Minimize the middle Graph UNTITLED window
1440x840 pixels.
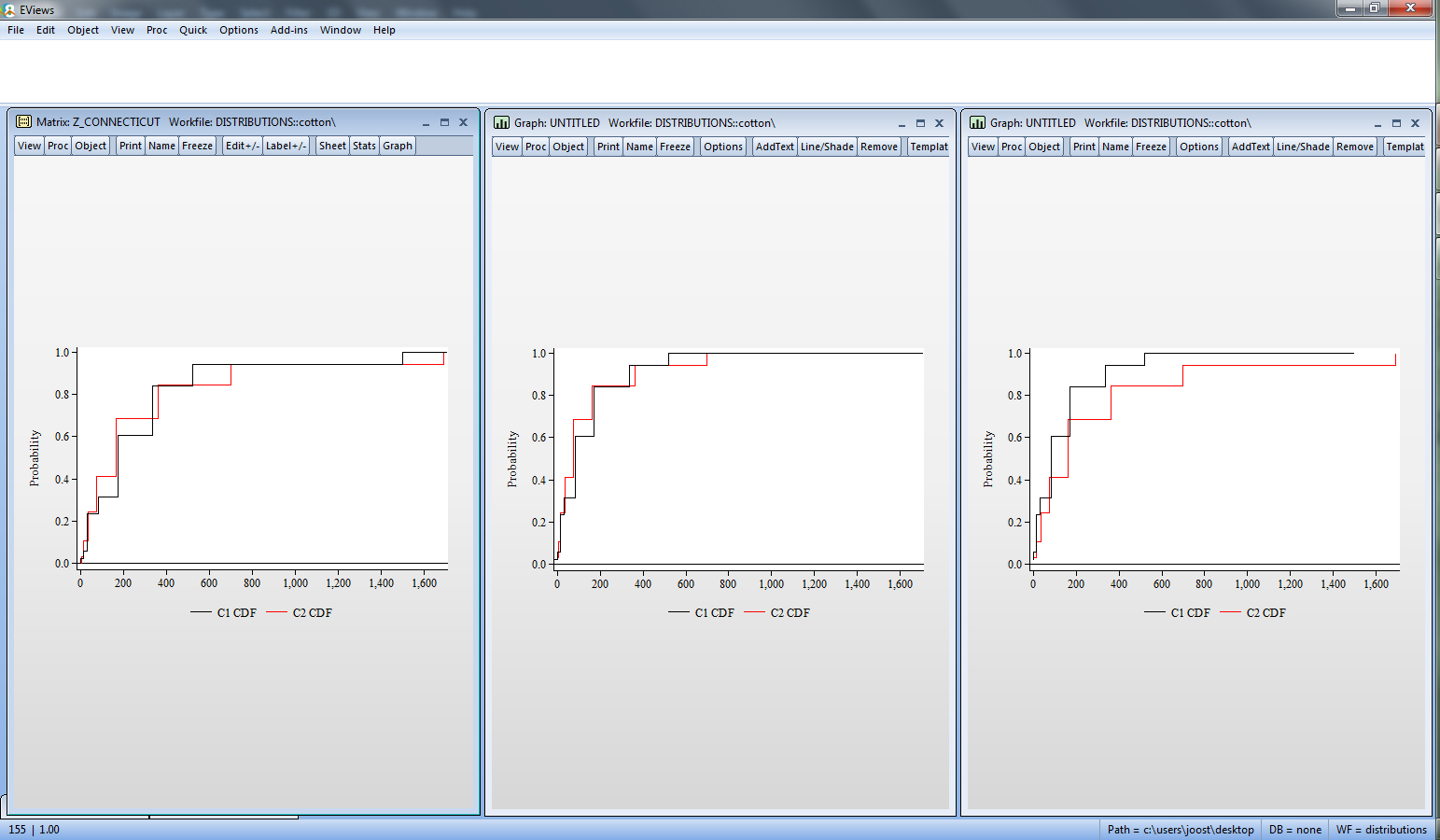click(x=902, y=123)
